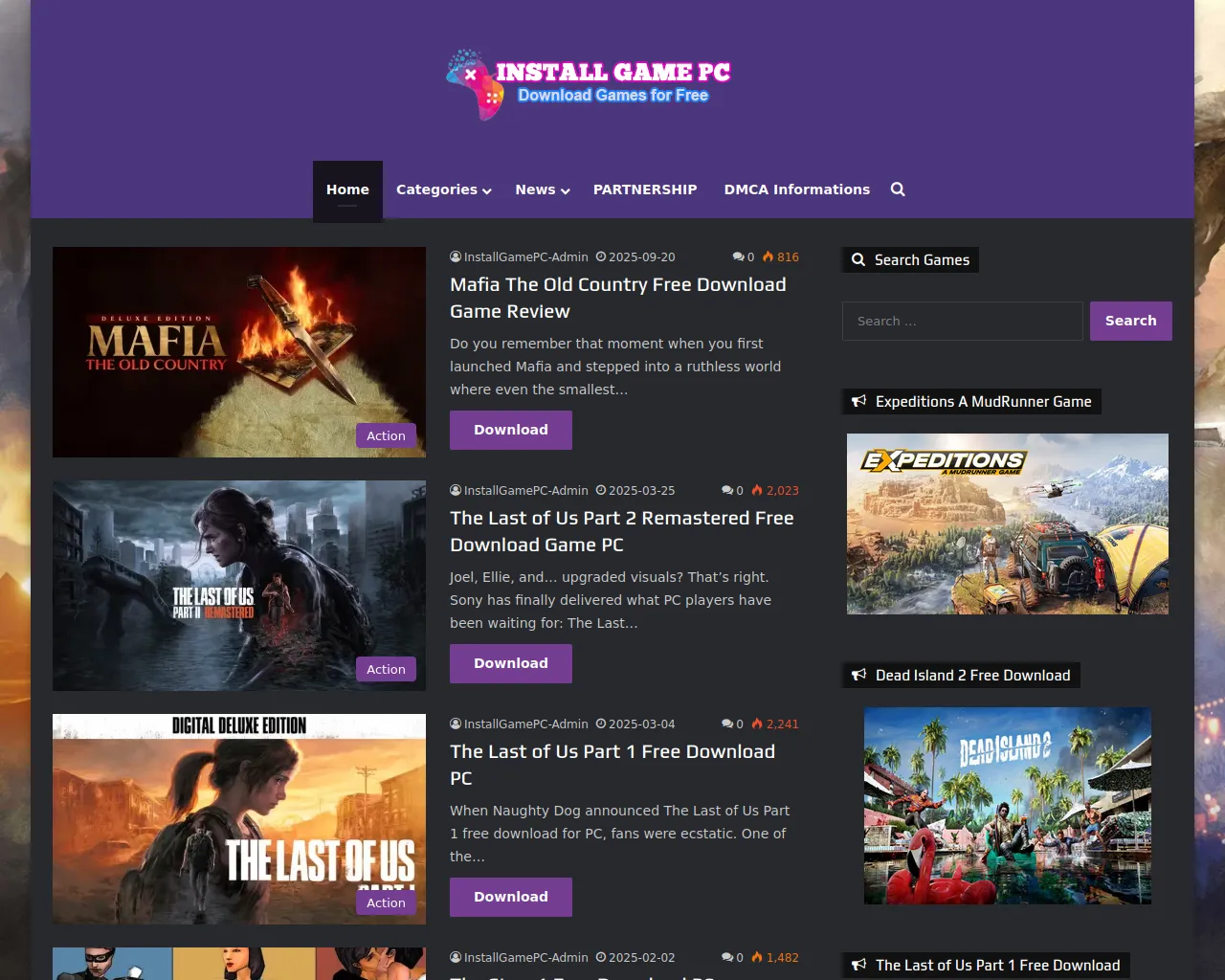Open DMCA Informations page
This screenshot has height=980, width=1225.
pyautogui.click(x=797, y=189)
